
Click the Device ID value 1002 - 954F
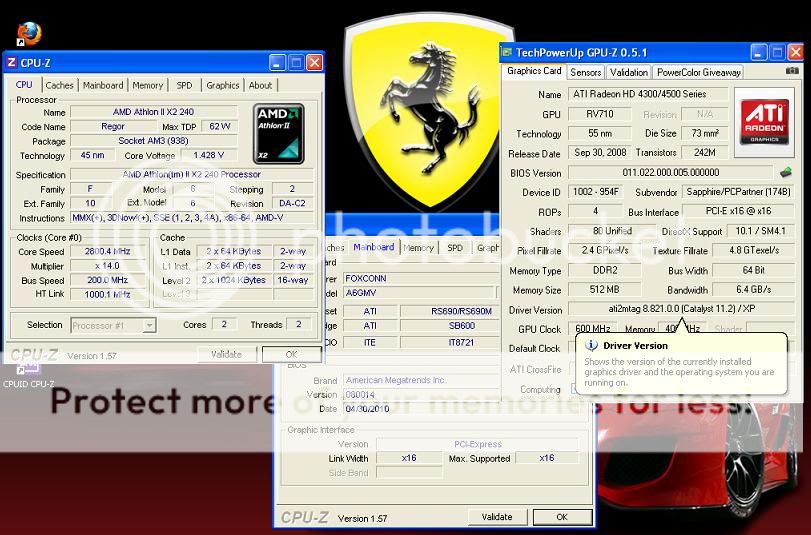pos(595,192)
